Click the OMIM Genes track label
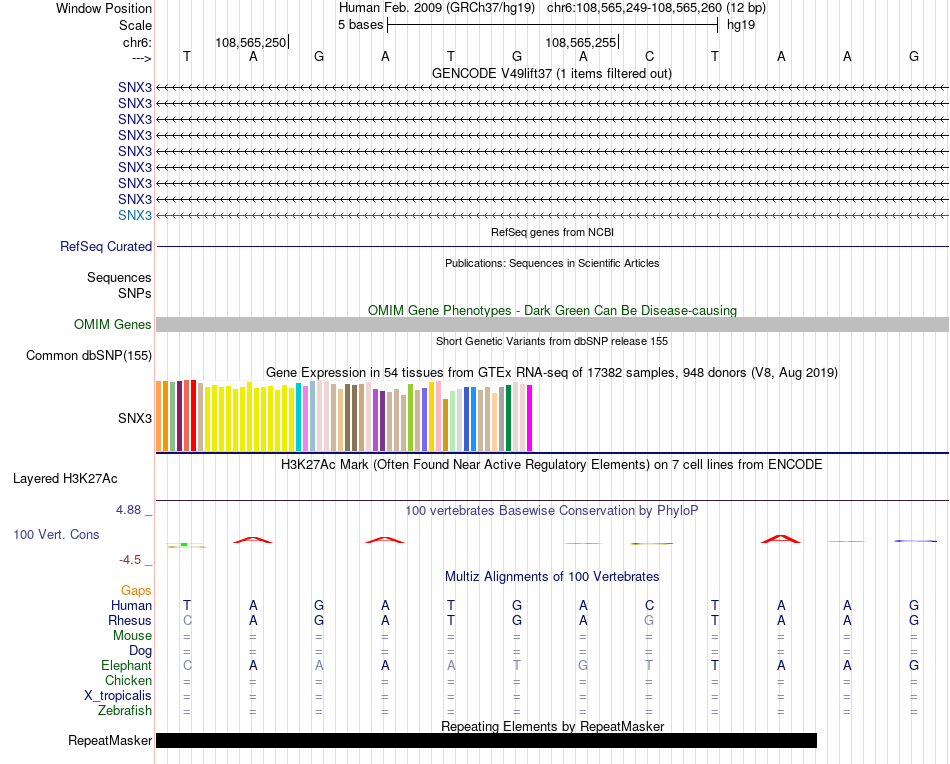The image size is (950, 764). (x=113, y=324)
